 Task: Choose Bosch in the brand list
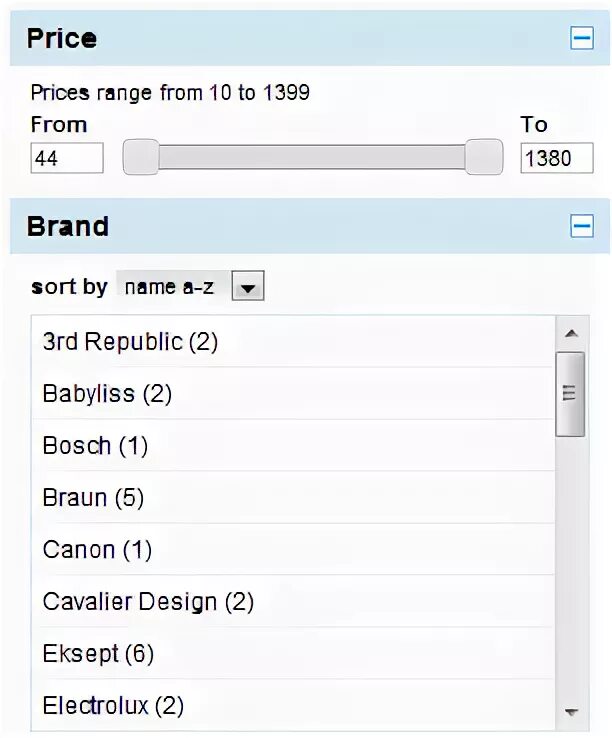pyautogui.click(x=95, y=446)
